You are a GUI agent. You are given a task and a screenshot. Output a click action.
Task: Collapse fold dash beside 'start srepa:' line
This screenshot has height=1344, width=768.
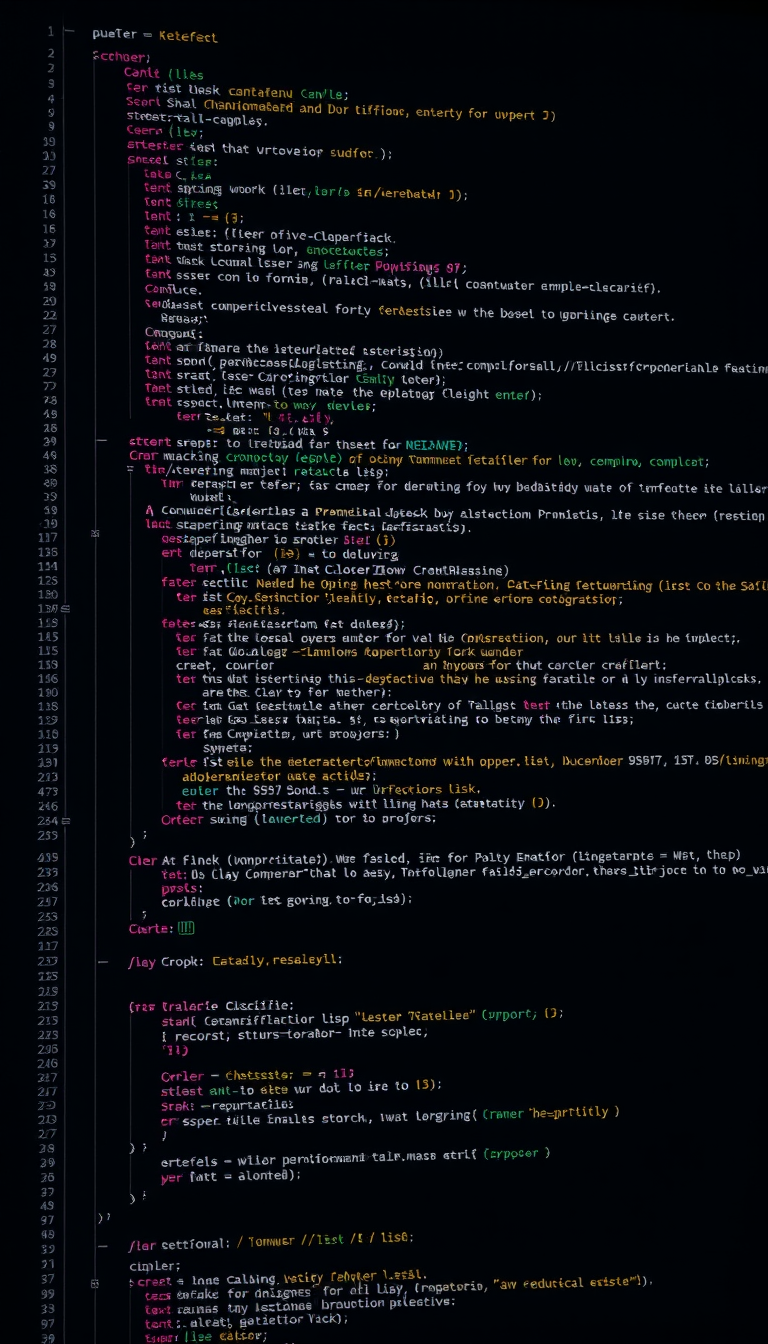(101, 441)
